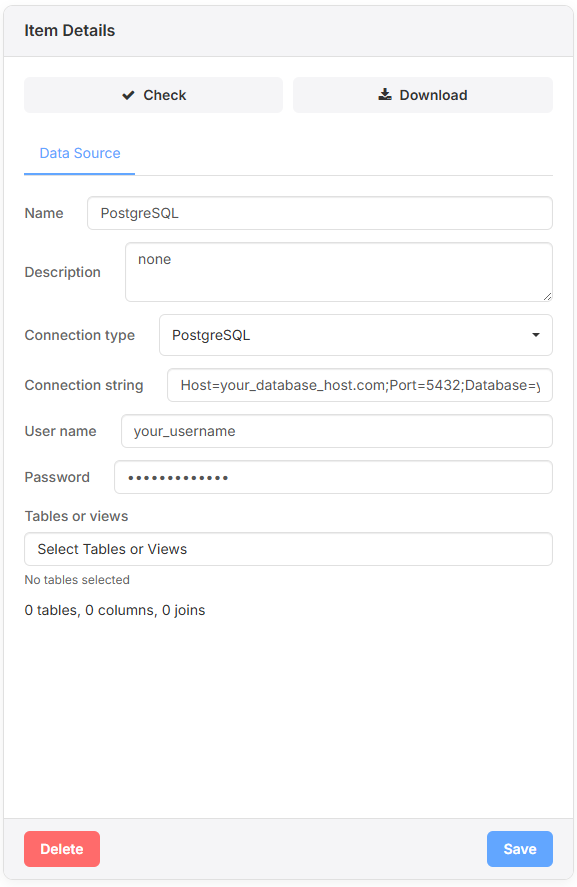Click the dropdown caret beside PostgreSQL connection type

(536, 335)
